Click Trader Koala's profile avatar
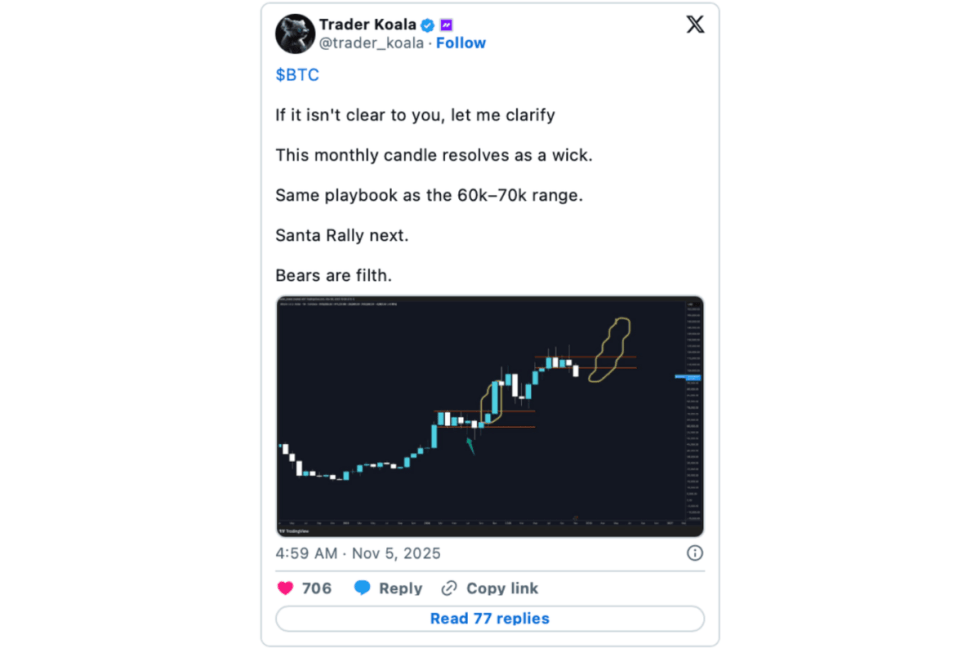Image resolution: width=980 pixels, height=653 pixels. tap(294, 33)
